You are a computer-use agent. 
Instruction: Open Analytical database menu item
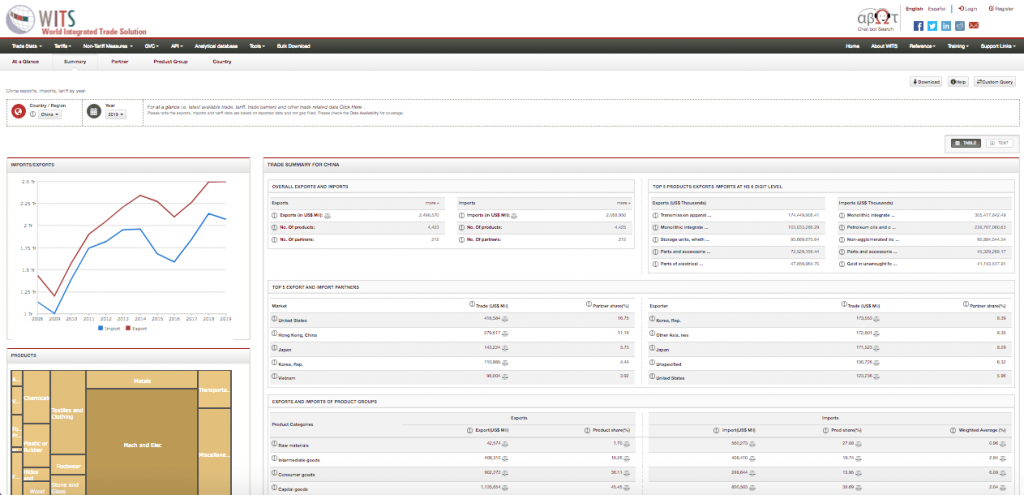216,46
